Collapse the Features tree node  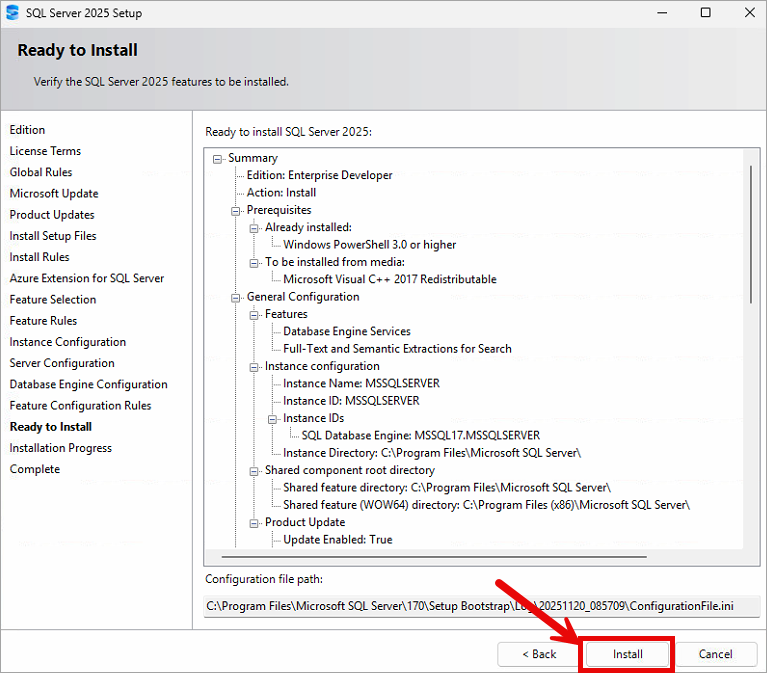tap(255, 314)
